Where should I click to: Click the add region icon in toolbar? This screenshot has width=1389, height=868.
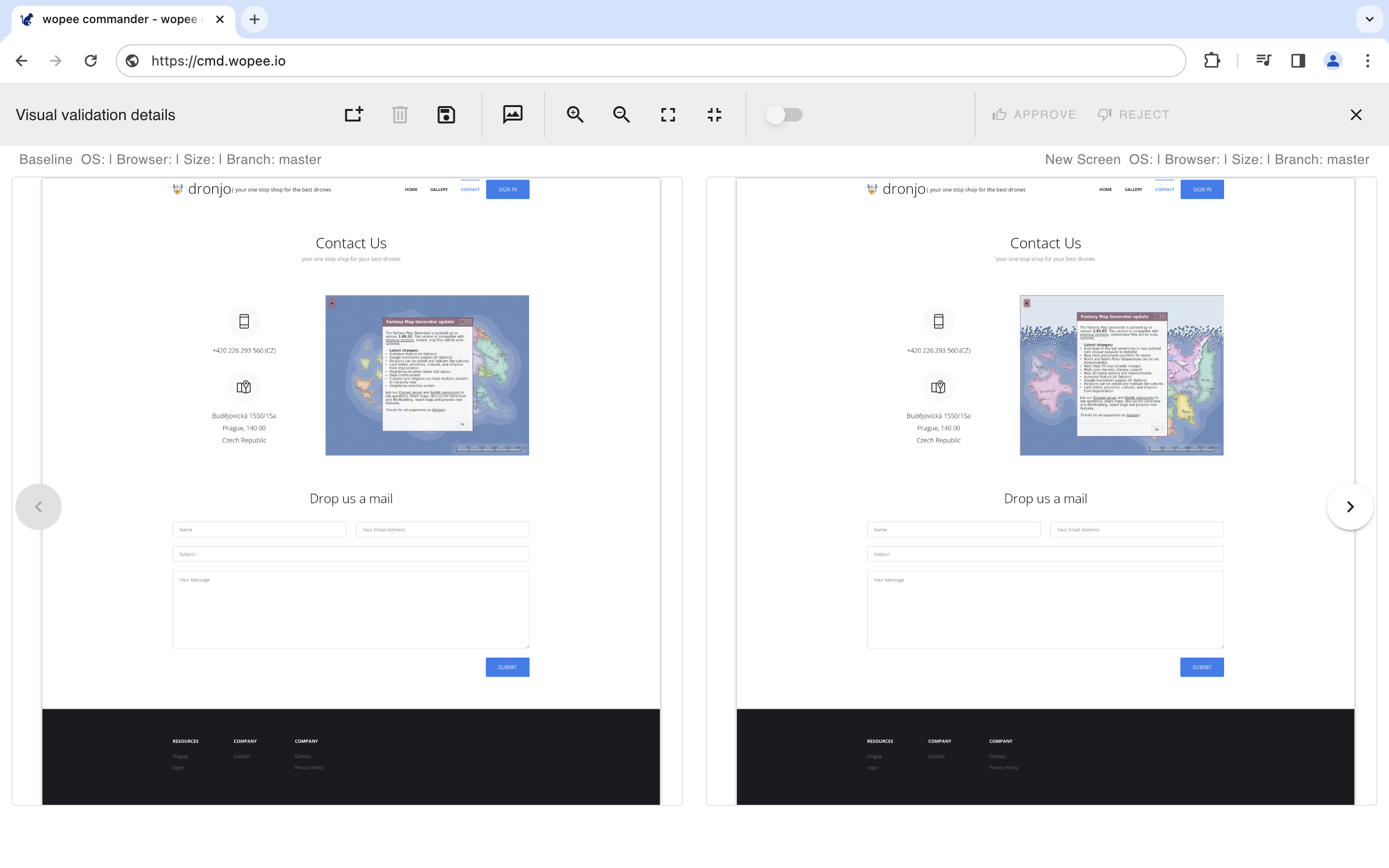point(354,114)
